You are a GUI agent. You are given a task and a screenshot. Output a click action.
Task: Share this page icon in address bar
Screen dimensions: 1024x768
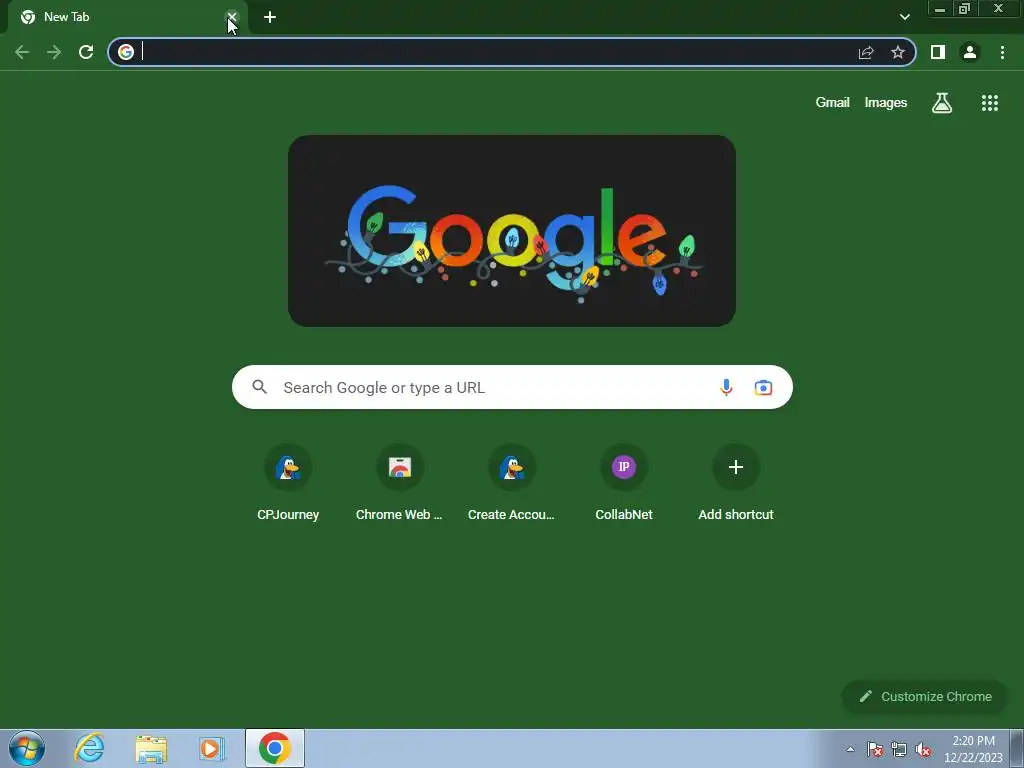pyautogui.click(x=866, y=52)
